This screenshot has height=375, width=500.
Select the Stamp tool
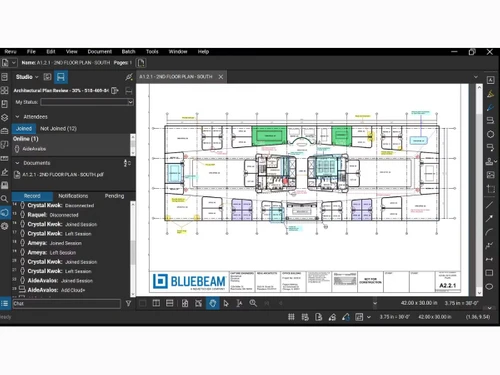coord(489,162)
